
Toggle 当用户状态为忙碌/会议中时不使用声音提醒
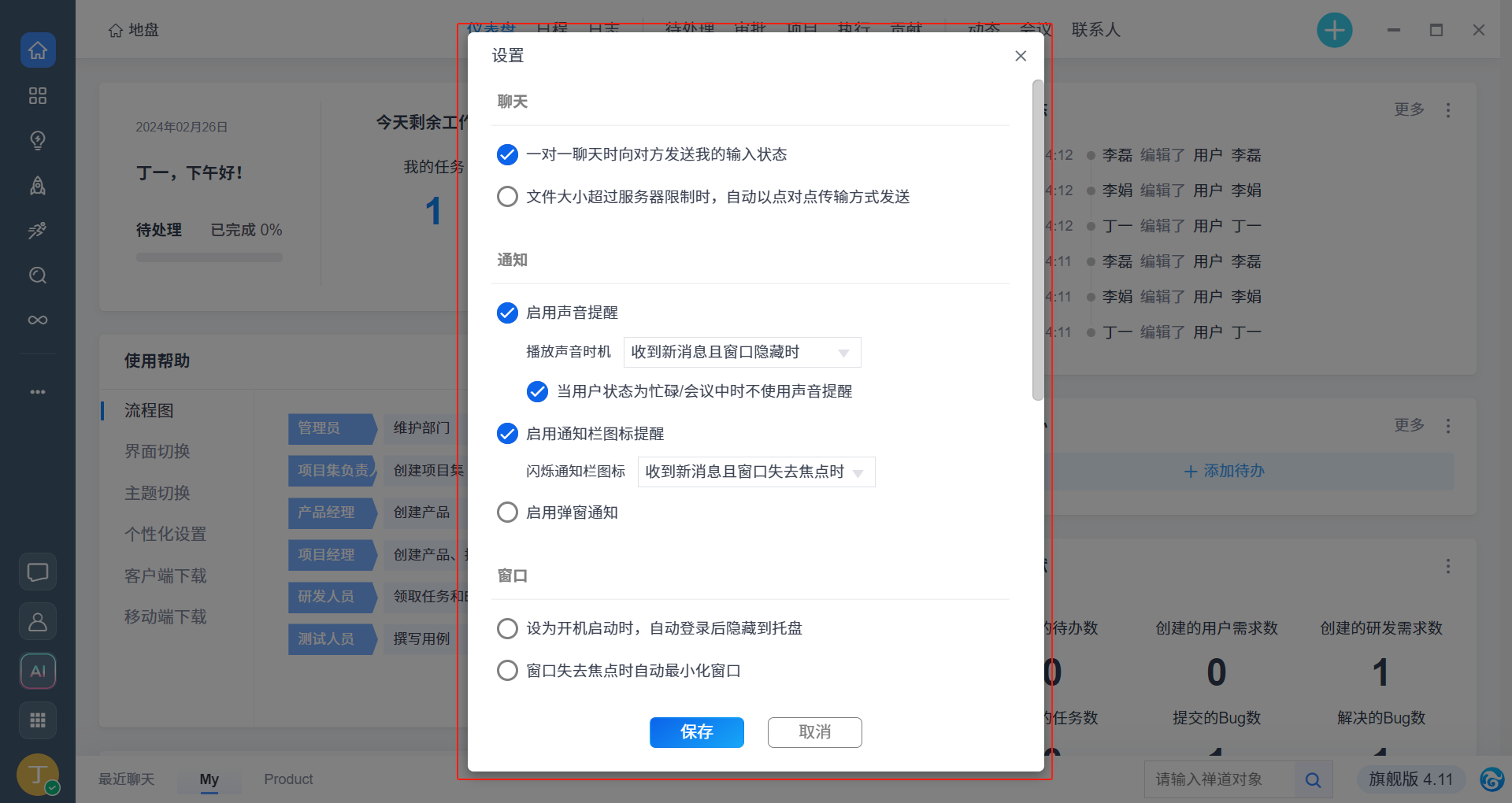pyautogui.click(x=537, y=391)
